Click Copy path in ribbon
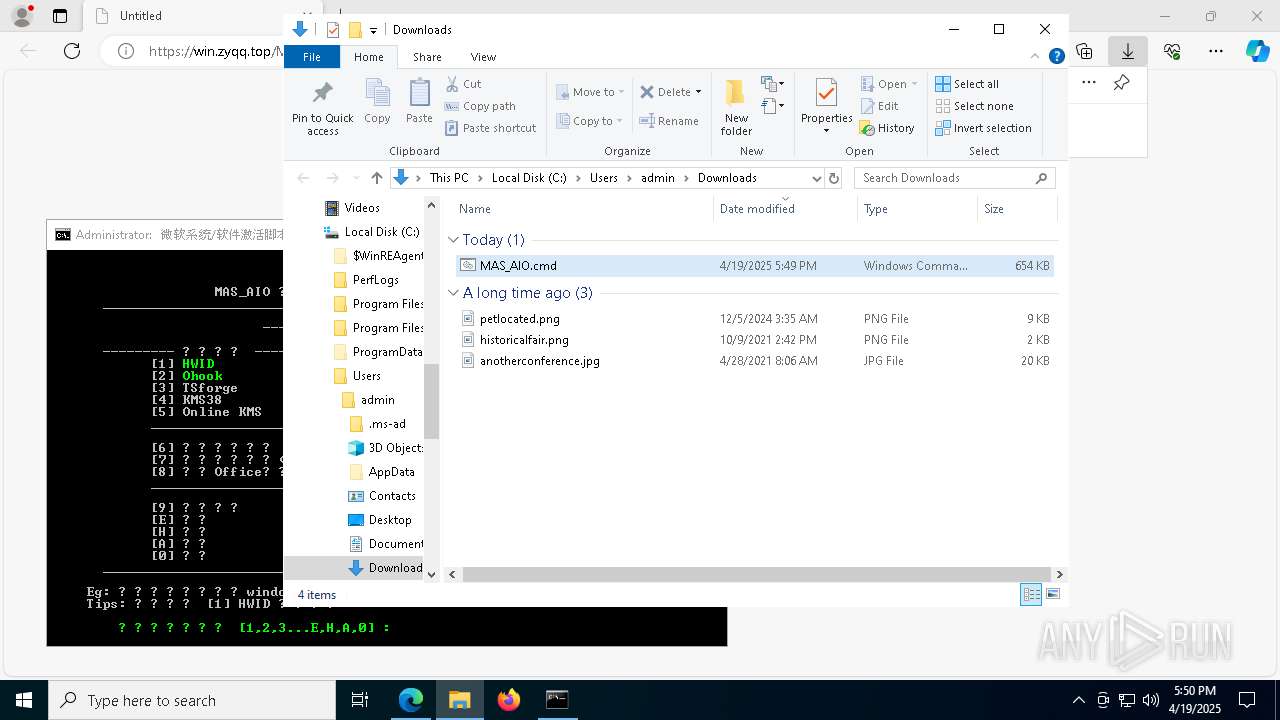The width and height of the screenshot is (1280, 720). (480, 106)
